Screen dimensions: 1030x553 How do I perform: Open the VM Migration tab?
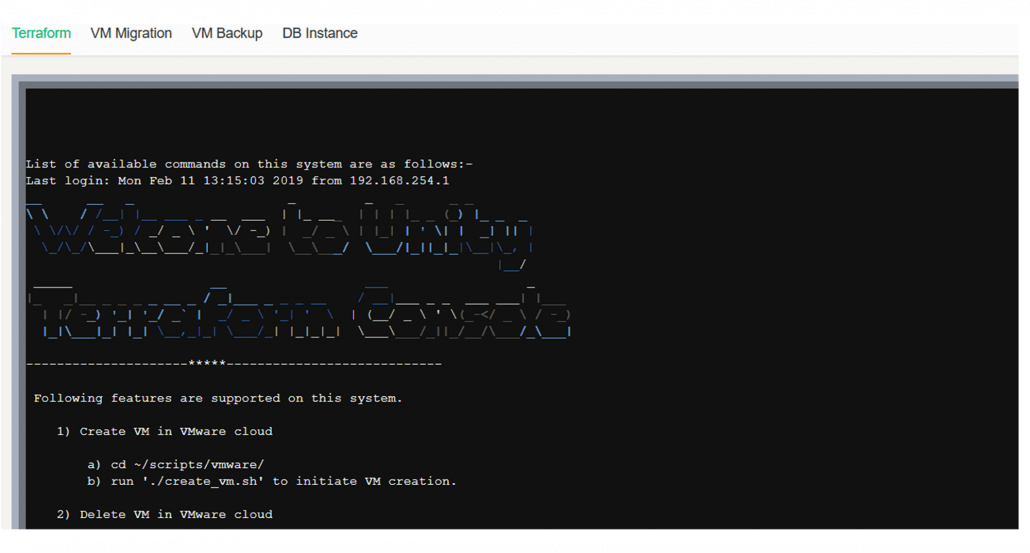131,33
